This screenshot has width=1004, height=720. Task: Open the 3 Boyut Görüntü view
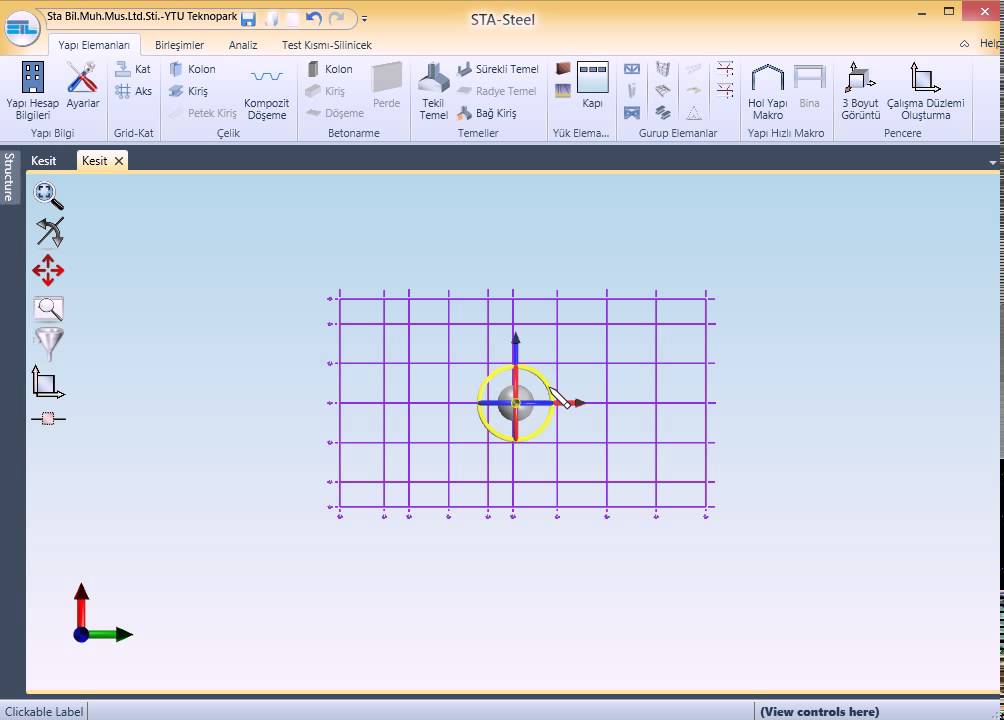(x=860, y=91)
